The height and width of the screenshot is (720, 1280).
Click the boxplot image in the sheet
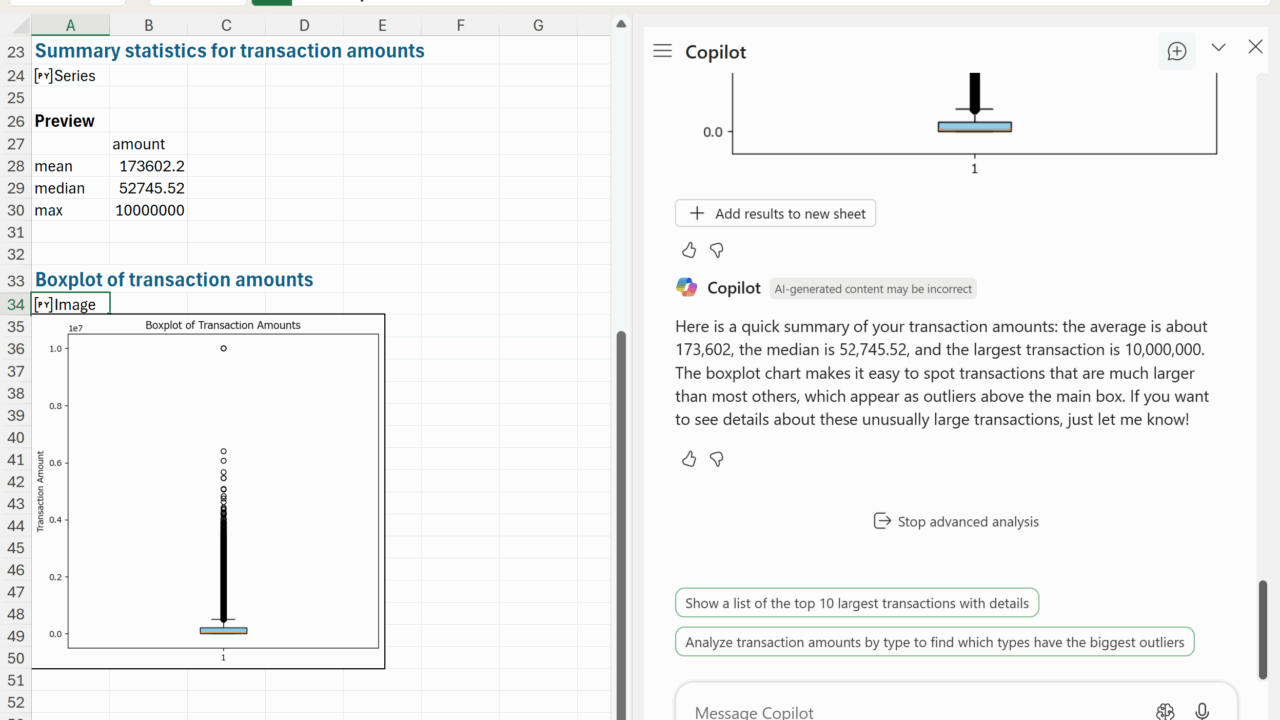[208, 490]
